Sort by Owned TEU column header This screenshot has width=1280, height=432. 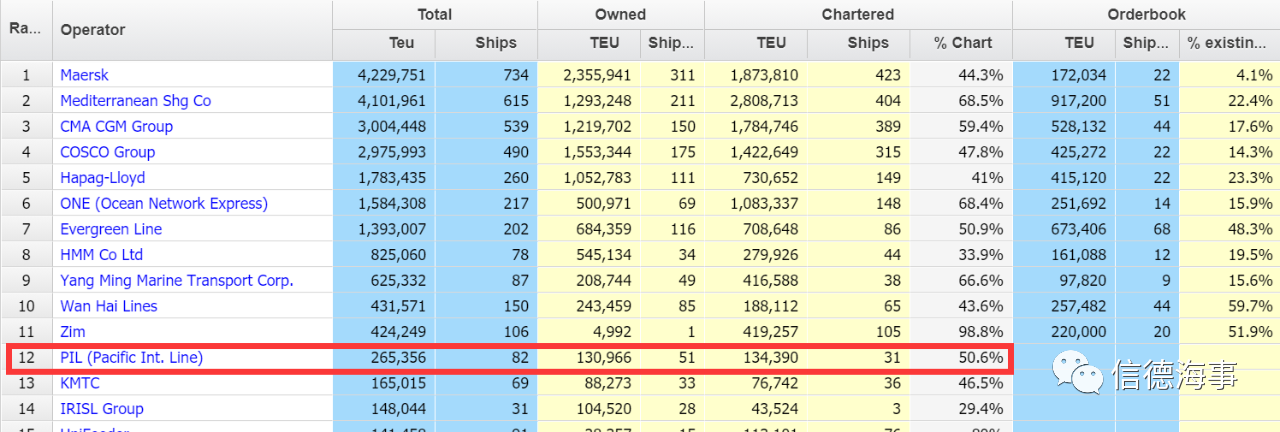589,44
